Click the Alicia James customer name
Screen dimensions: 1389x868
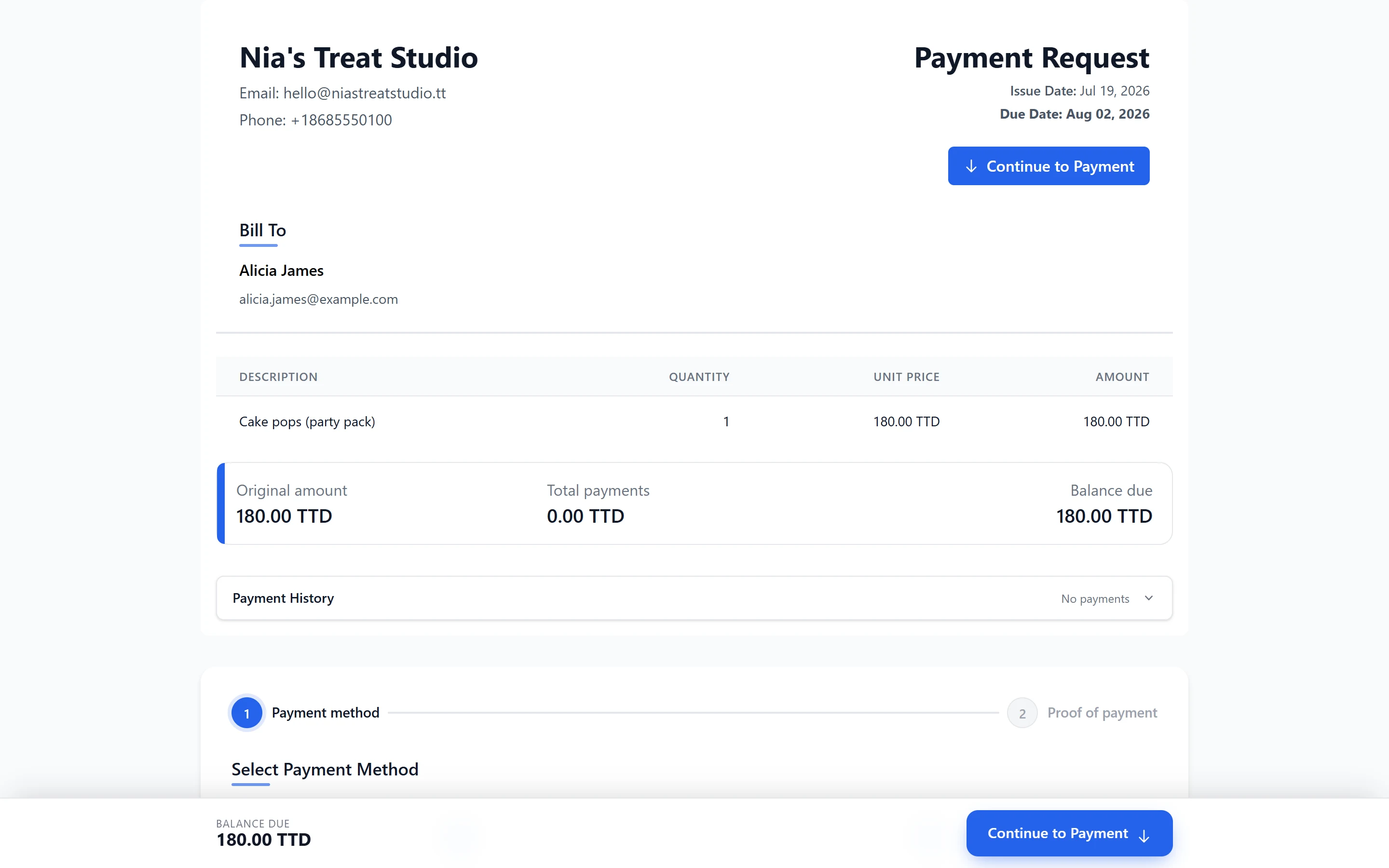coord(281,271)
